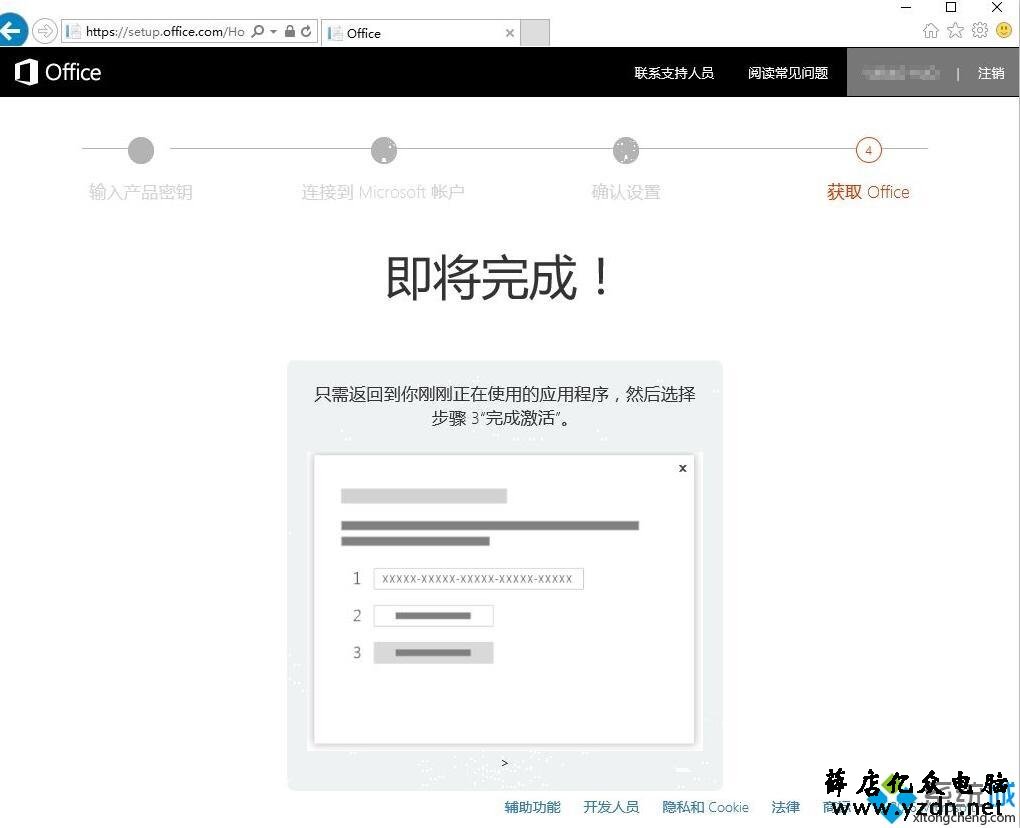Click the 即将完成！ heading
Viewport: 1020px width, 828px height.
(499, 278)
